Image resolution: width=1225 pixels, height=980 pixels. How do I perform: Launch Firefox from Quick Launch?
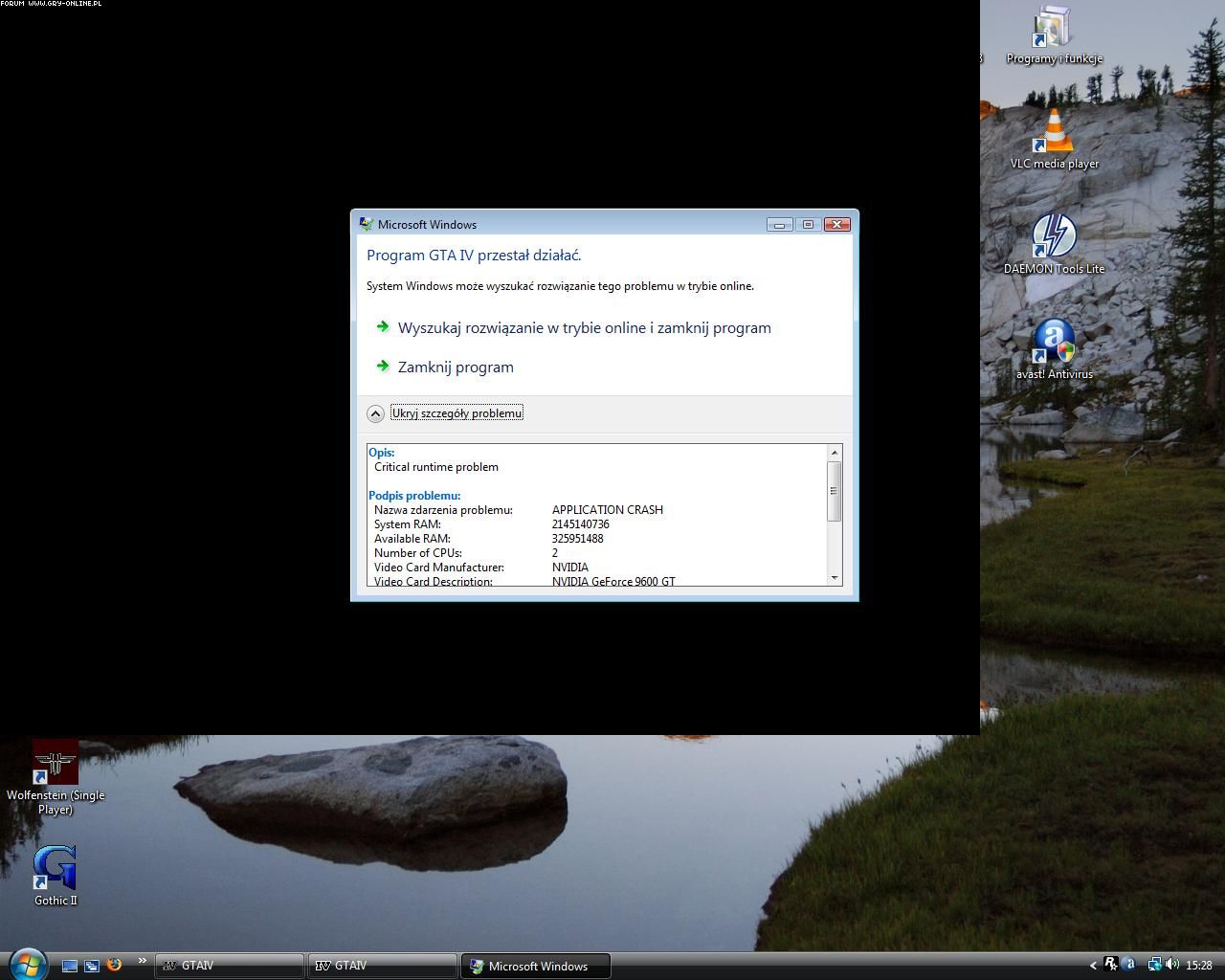[114, 965]
